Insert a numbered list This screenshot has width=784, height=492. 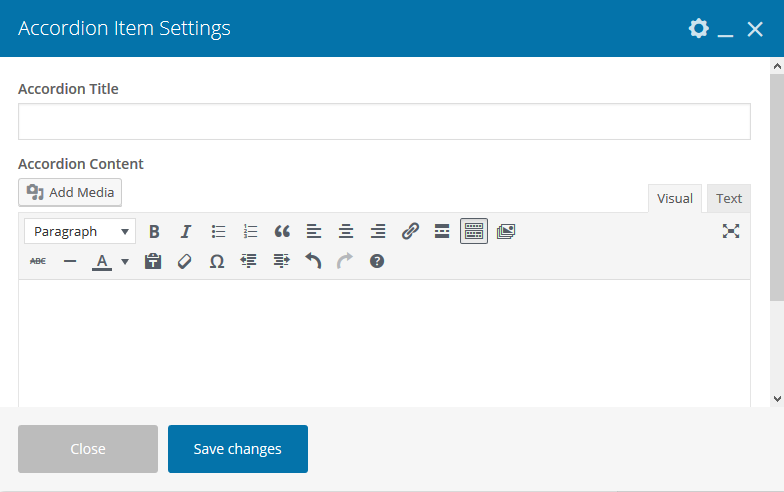[x=250, y=231]
